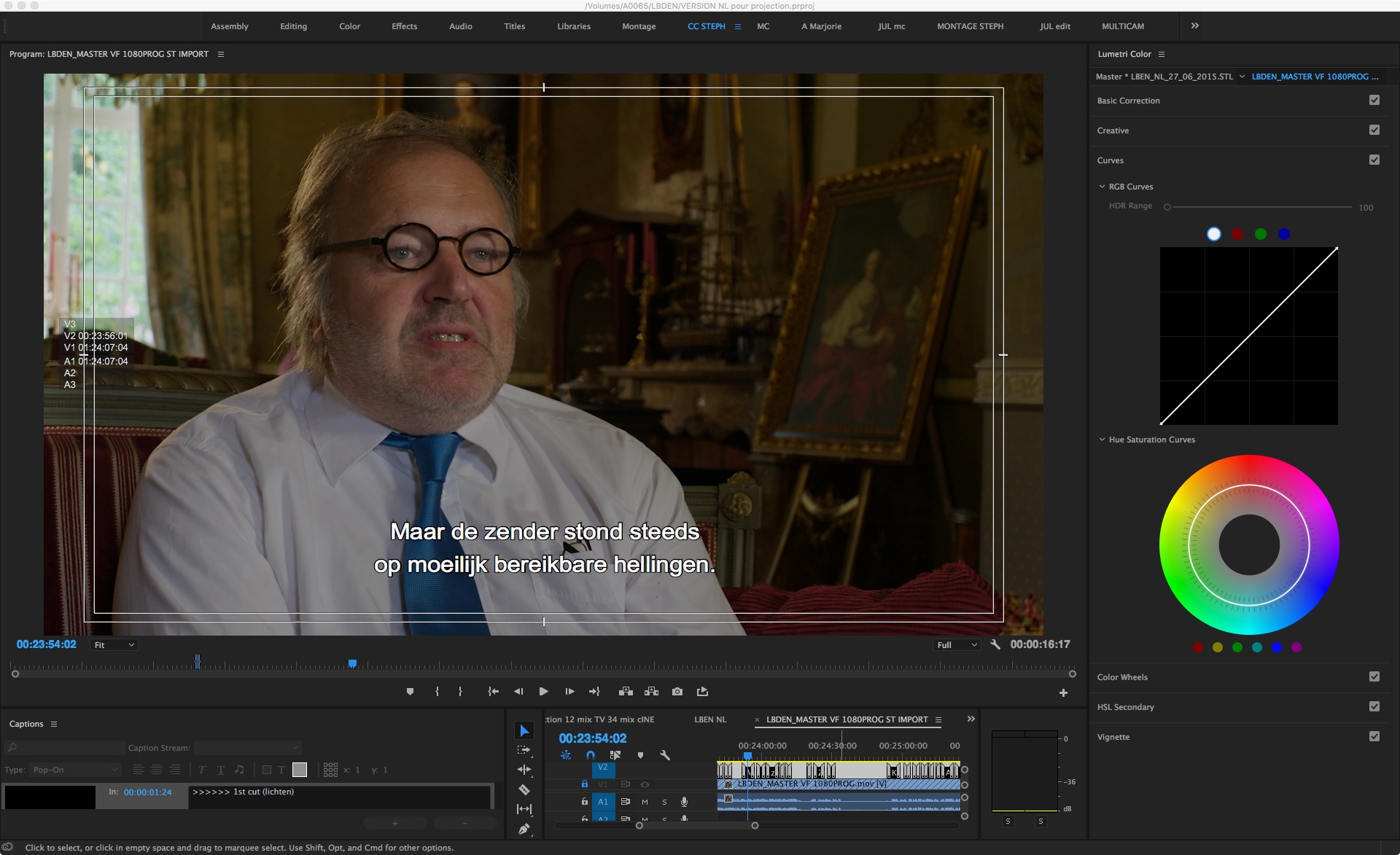Open the Caption Stream dropdown
Image resolution: width=1400 pixels, height=855 pixels.
click(x=247, y=748)
